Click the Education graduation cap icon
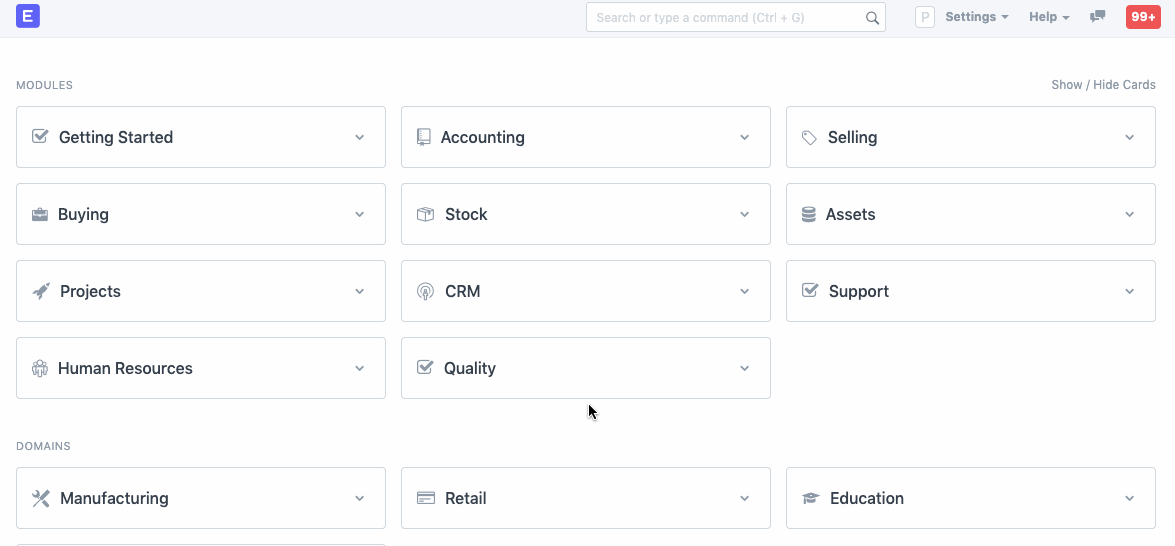 tap(810, 498)
